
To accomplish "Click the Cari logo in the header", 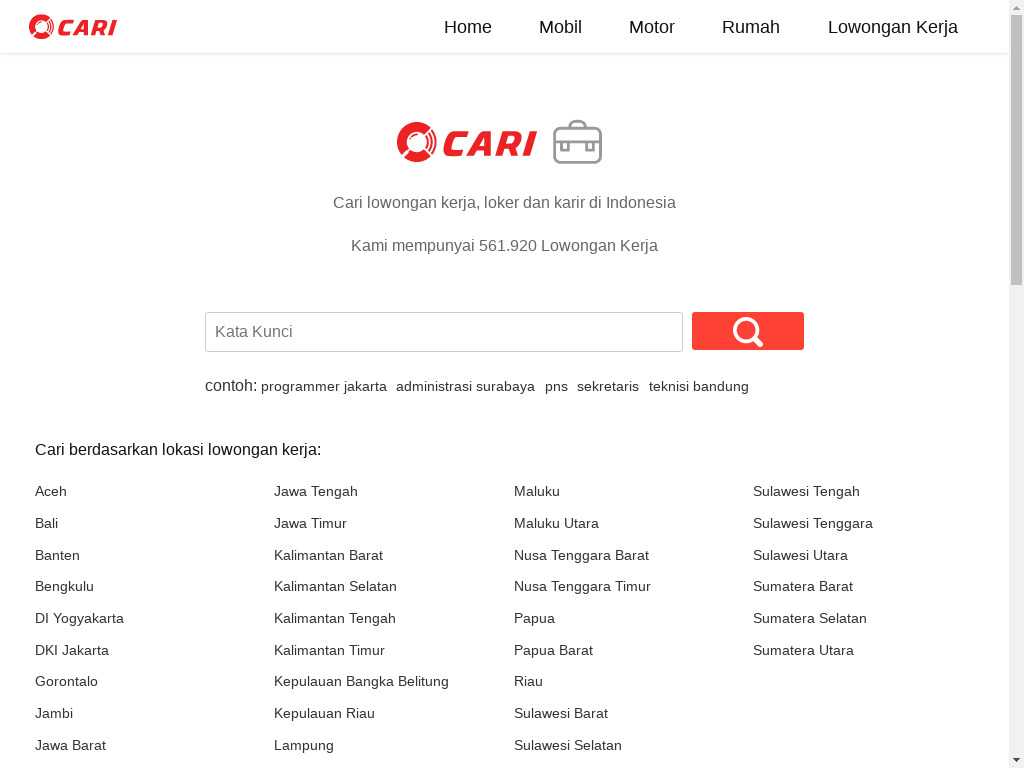I will [72, 27].
